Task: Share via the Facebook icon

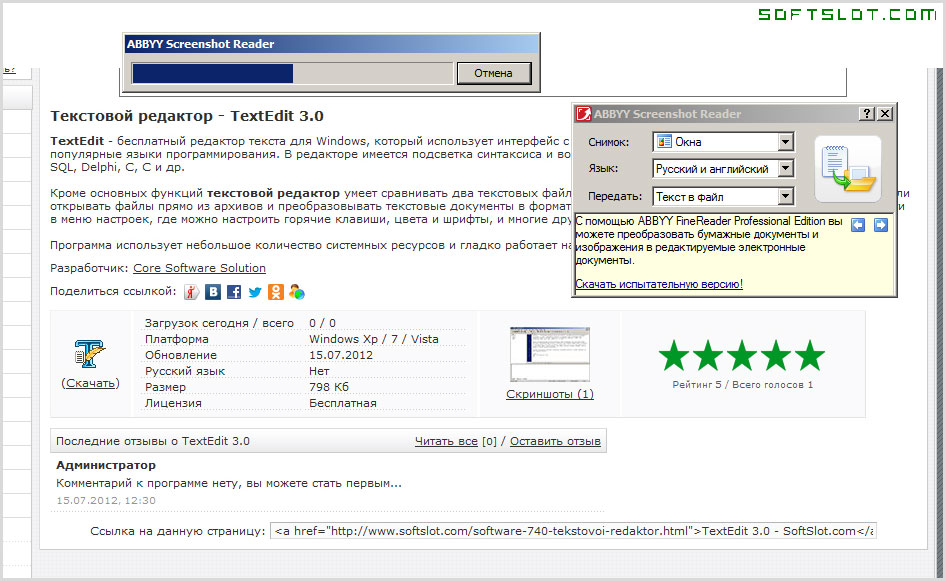Action: (x=234, y=292)
